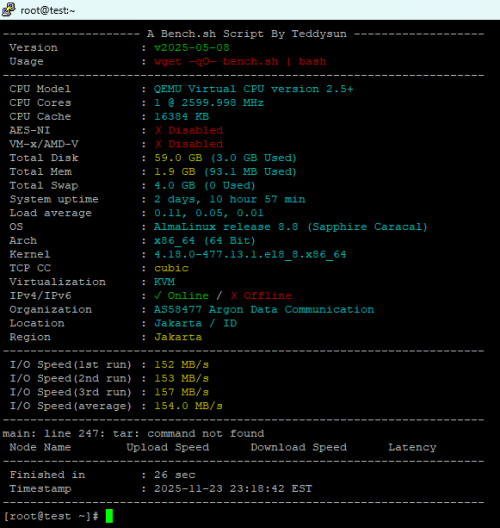Click the Node Name column header
Viewport: 500px width, 528px height.
(x=40, y=448)
